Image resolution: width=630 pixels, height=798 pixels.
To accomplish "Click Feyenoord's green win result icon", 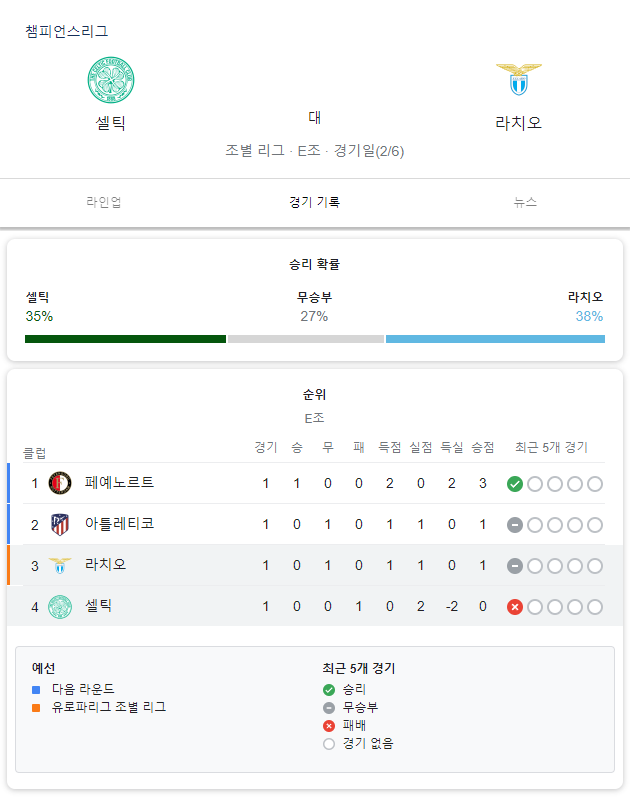I will 515,484.
